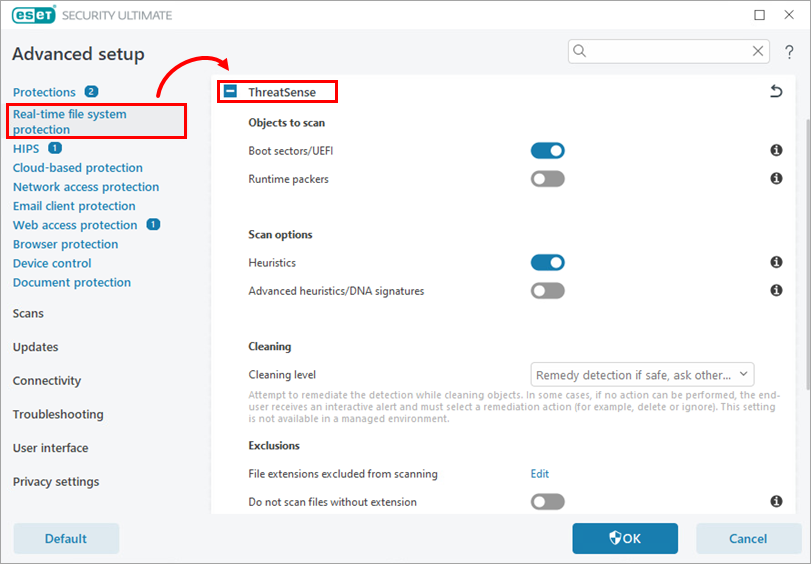The height and width of the screenshot is (564, 811).
Task: Click info icon for files without extension
Action: [x=776, y=501]
